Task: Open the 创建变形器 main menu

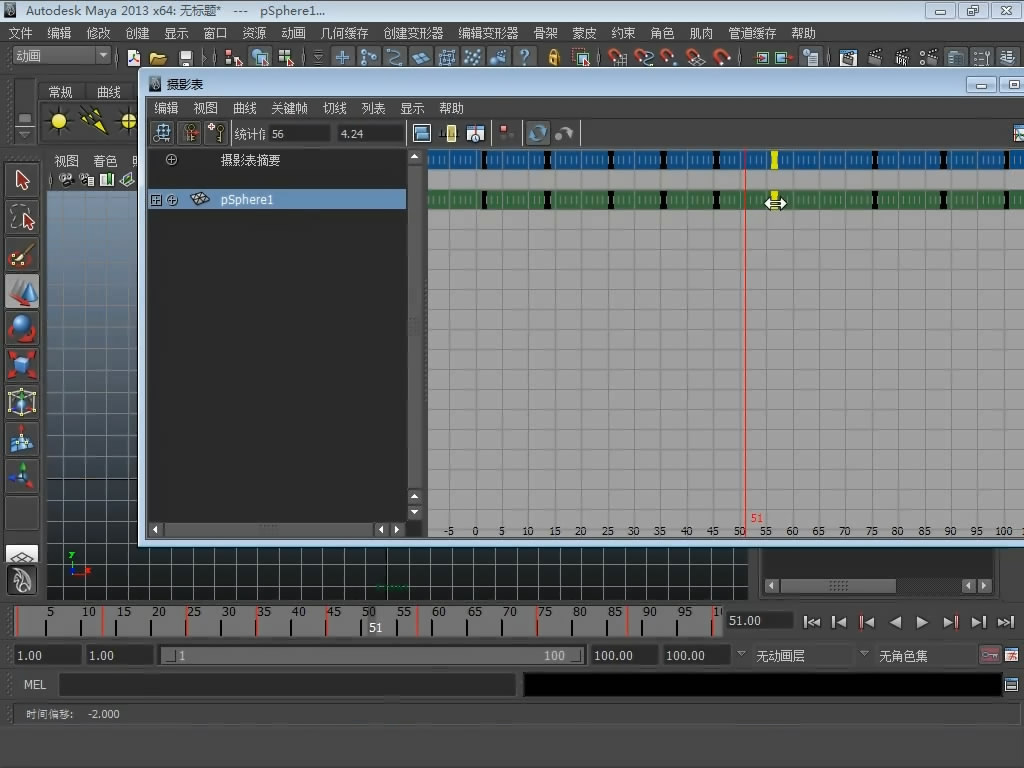Action: (413, 33)
